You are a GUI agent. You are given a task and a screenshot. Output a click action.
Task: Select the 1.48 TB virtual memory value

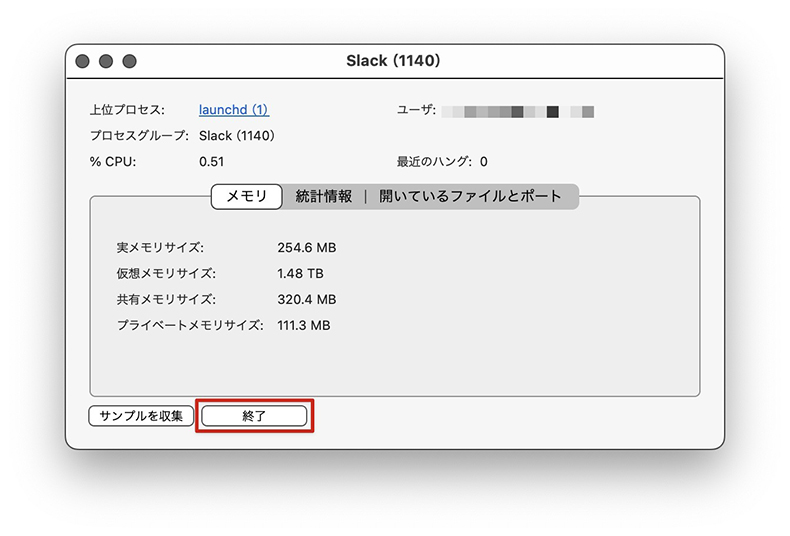[300, 274]
